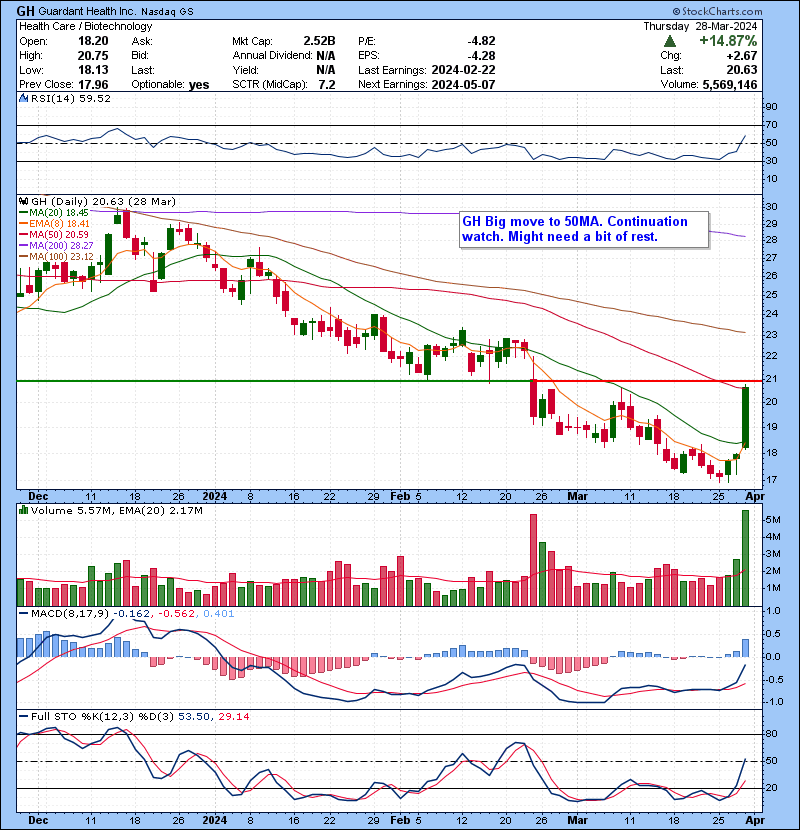Click the GH (Daily) 20.63 (28 Mar) label

(x=103, y=201)
